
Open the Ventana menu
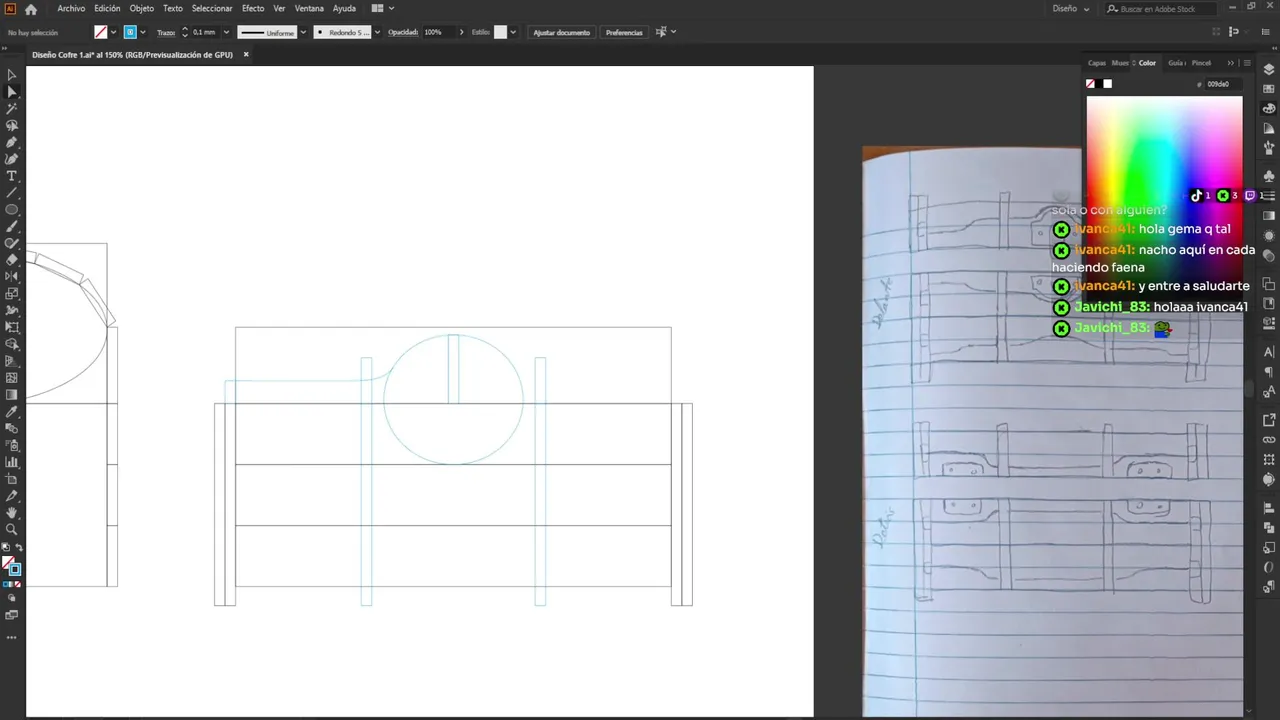[x=309, y=9]
